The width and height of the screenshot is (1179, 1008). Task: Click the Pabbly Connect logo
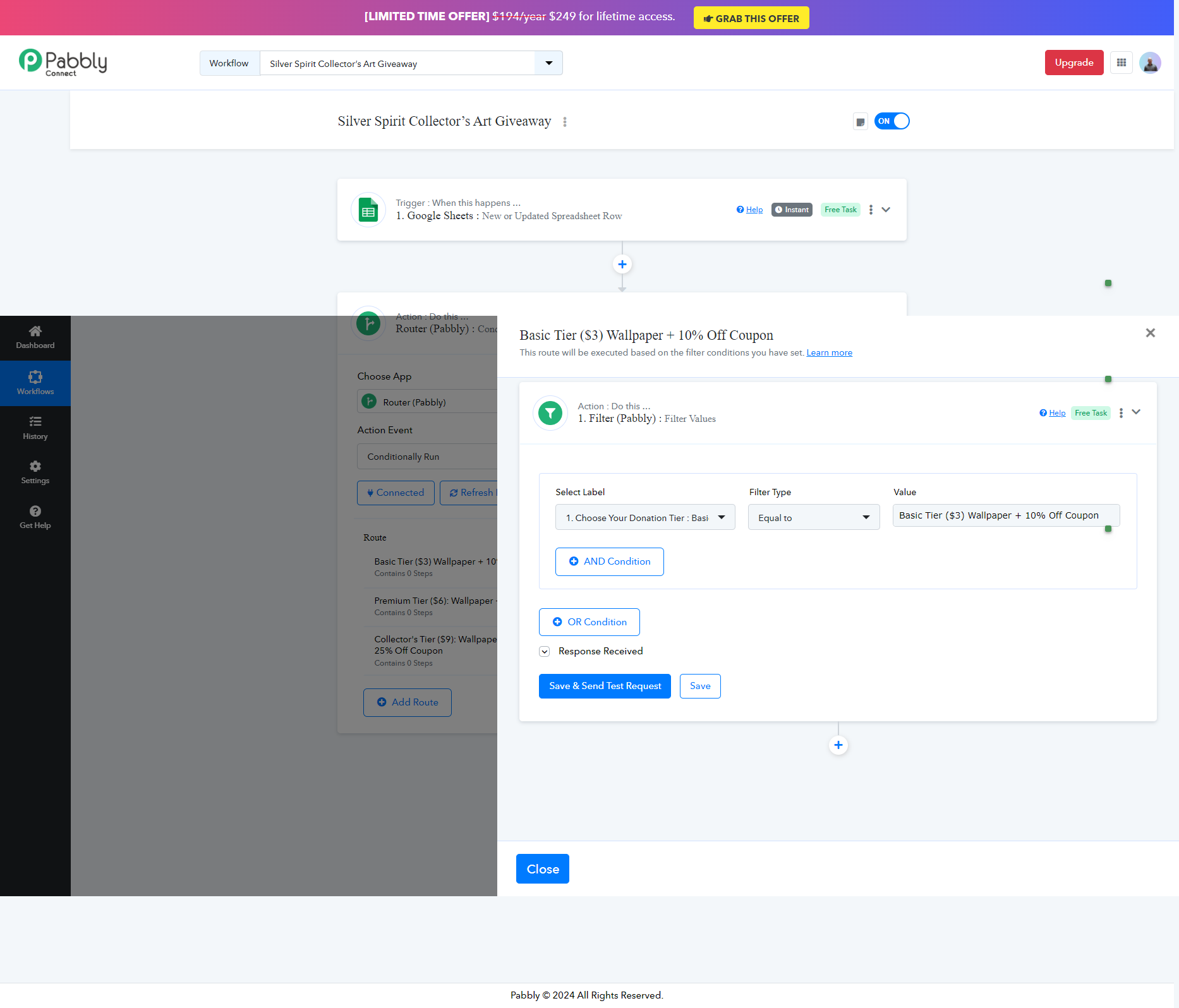[63, 63]
